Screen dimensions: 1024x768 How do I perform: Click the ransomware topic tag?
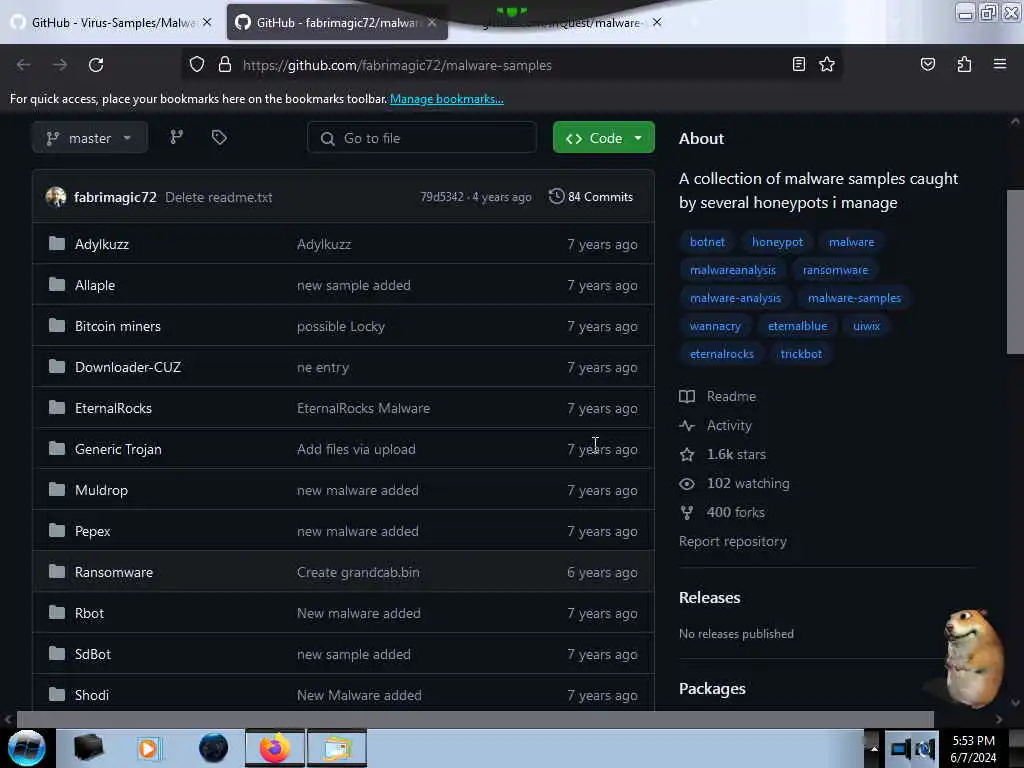pos(835,270)
